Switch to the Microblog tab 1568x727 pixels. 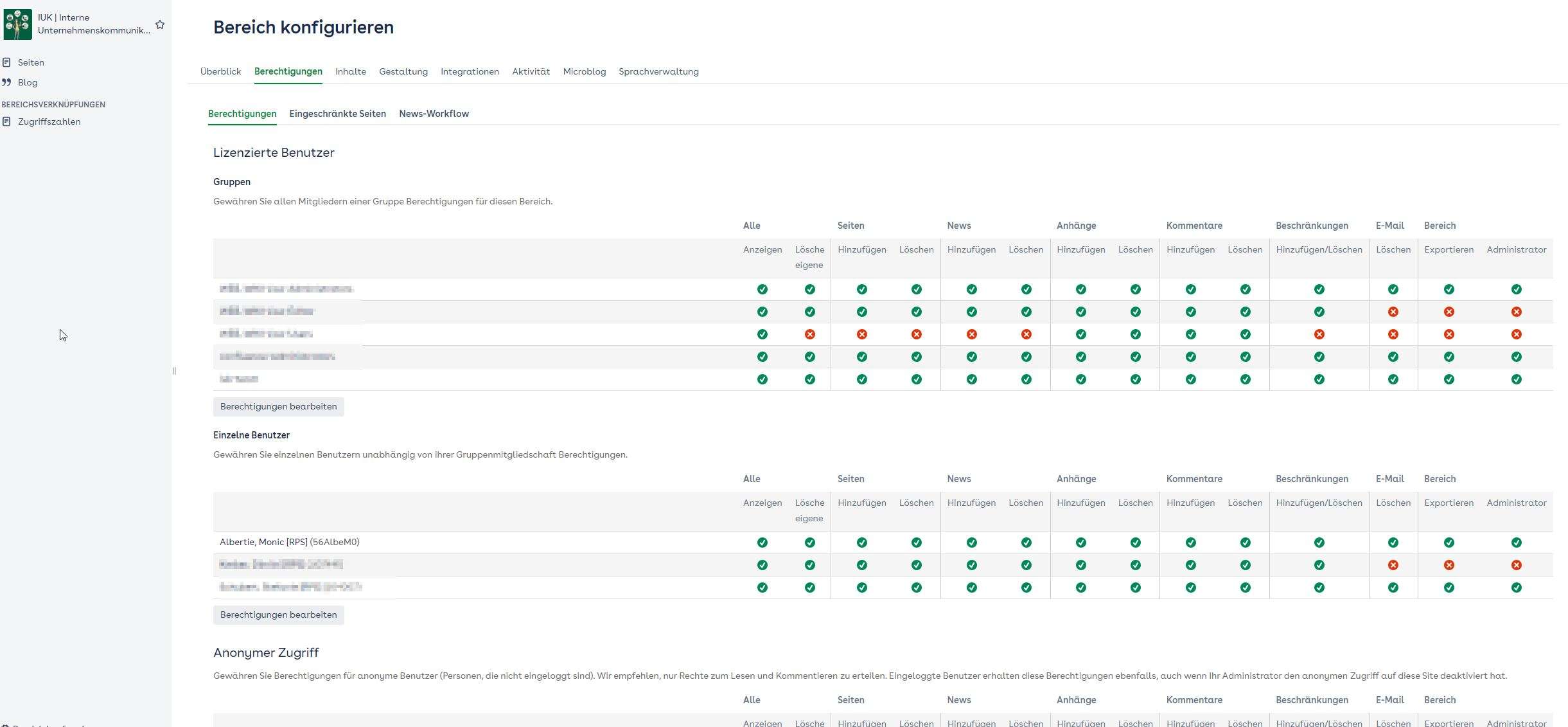(585, 71)
